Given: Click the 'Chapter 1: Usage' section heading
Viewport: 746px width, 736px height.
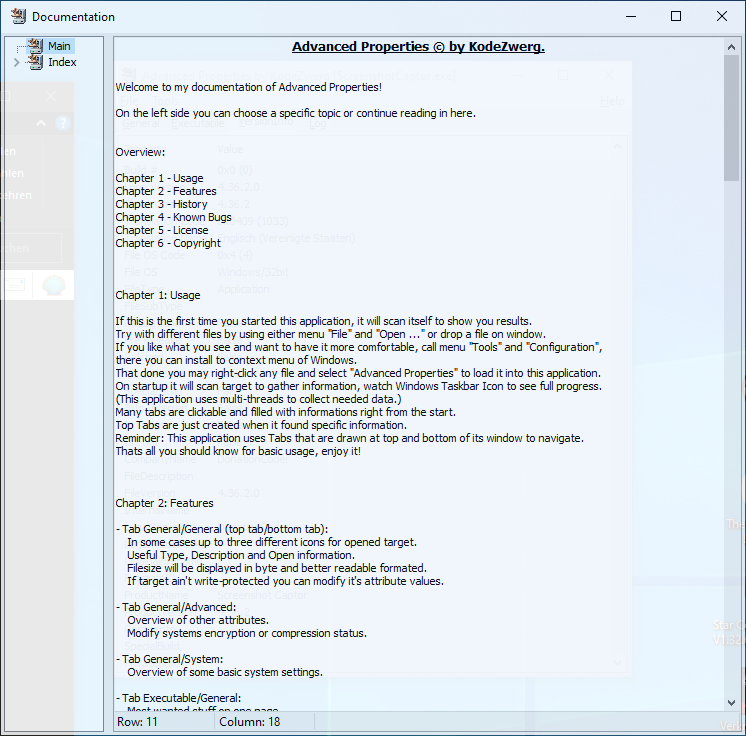Looking at the screenshot, I should pyautogui.click(x=158, y=295).
